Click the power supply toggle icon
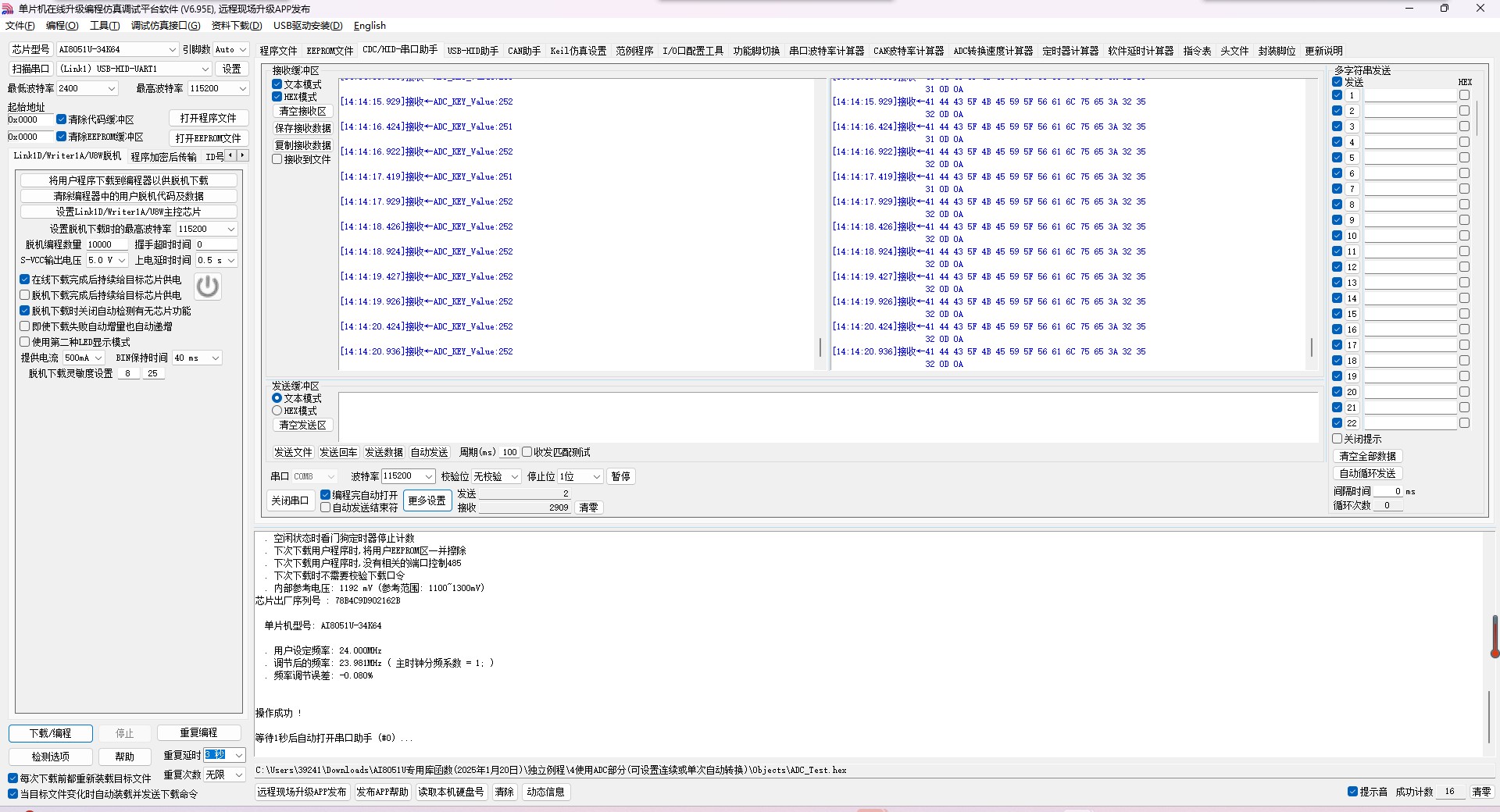The height and width of the screenshot is (812, 1500). coord(207,287)
